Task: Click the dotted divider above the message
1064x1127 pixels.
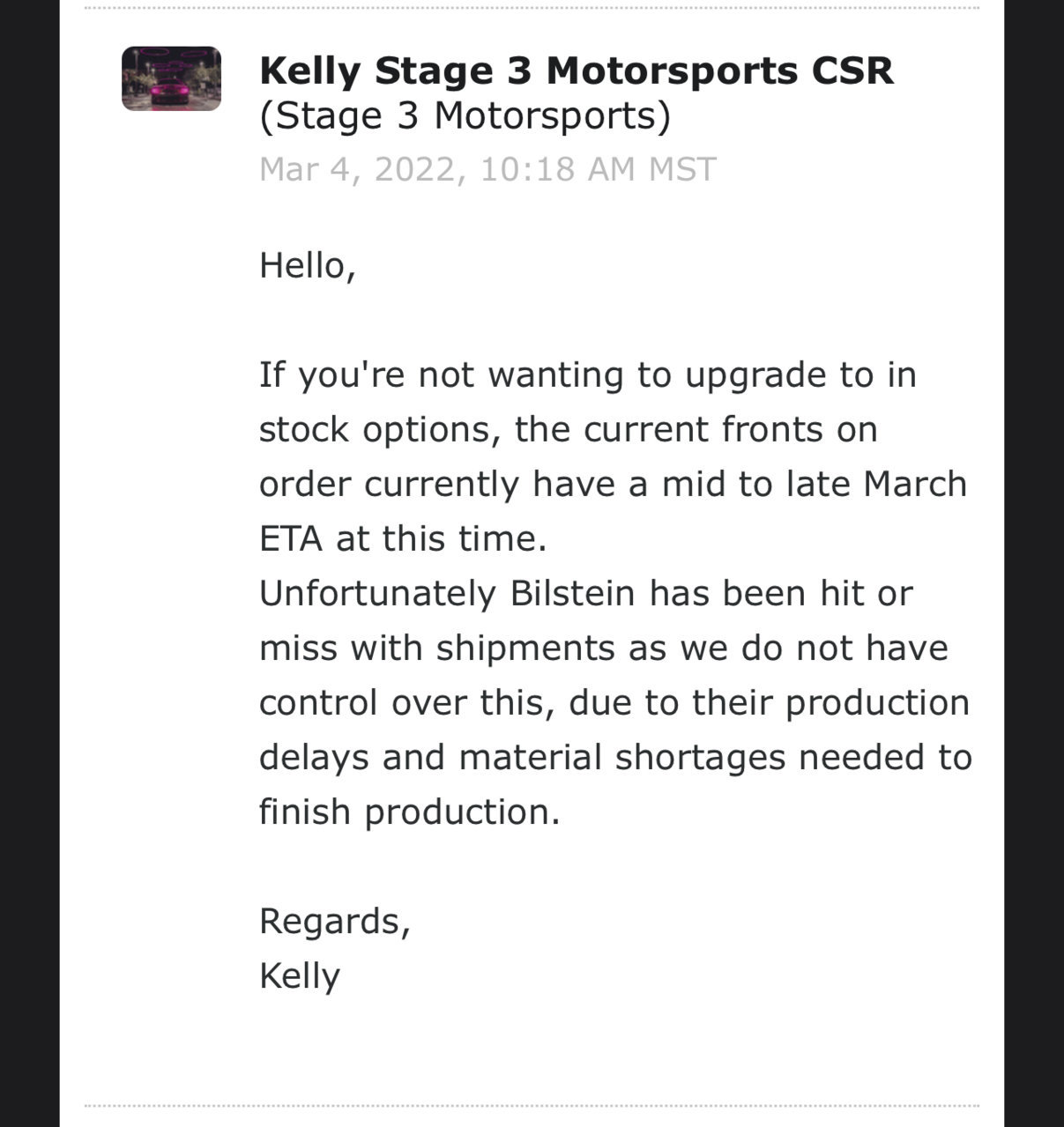Action: coord(532,7)
